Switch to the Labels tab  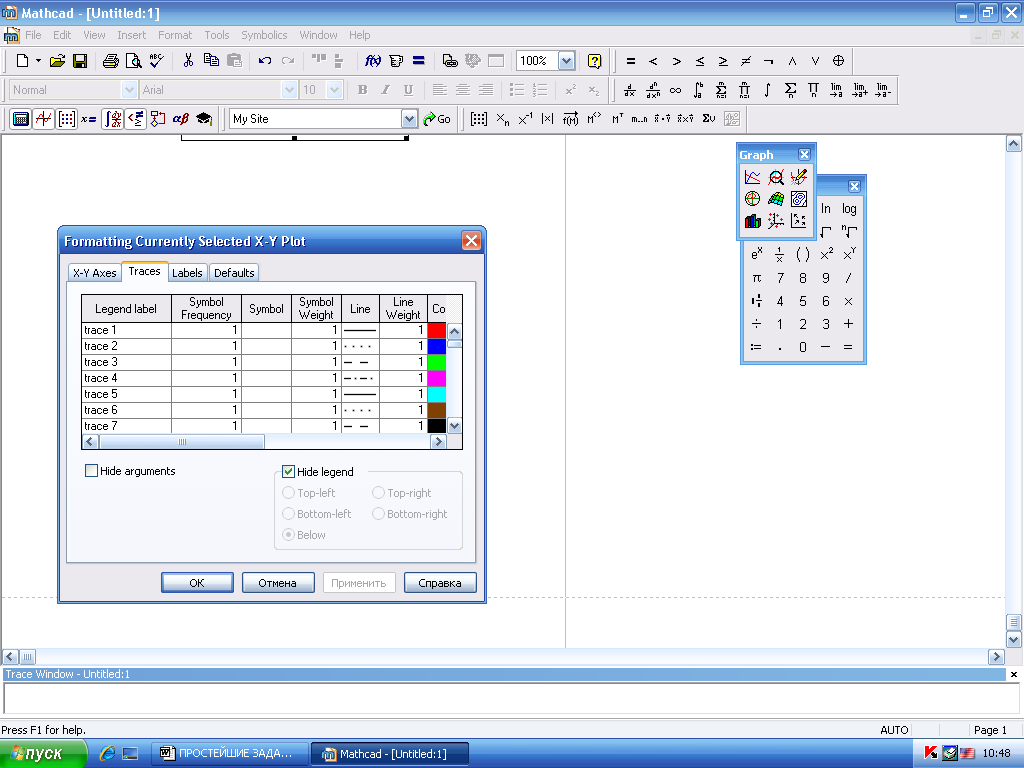[187, 272]
